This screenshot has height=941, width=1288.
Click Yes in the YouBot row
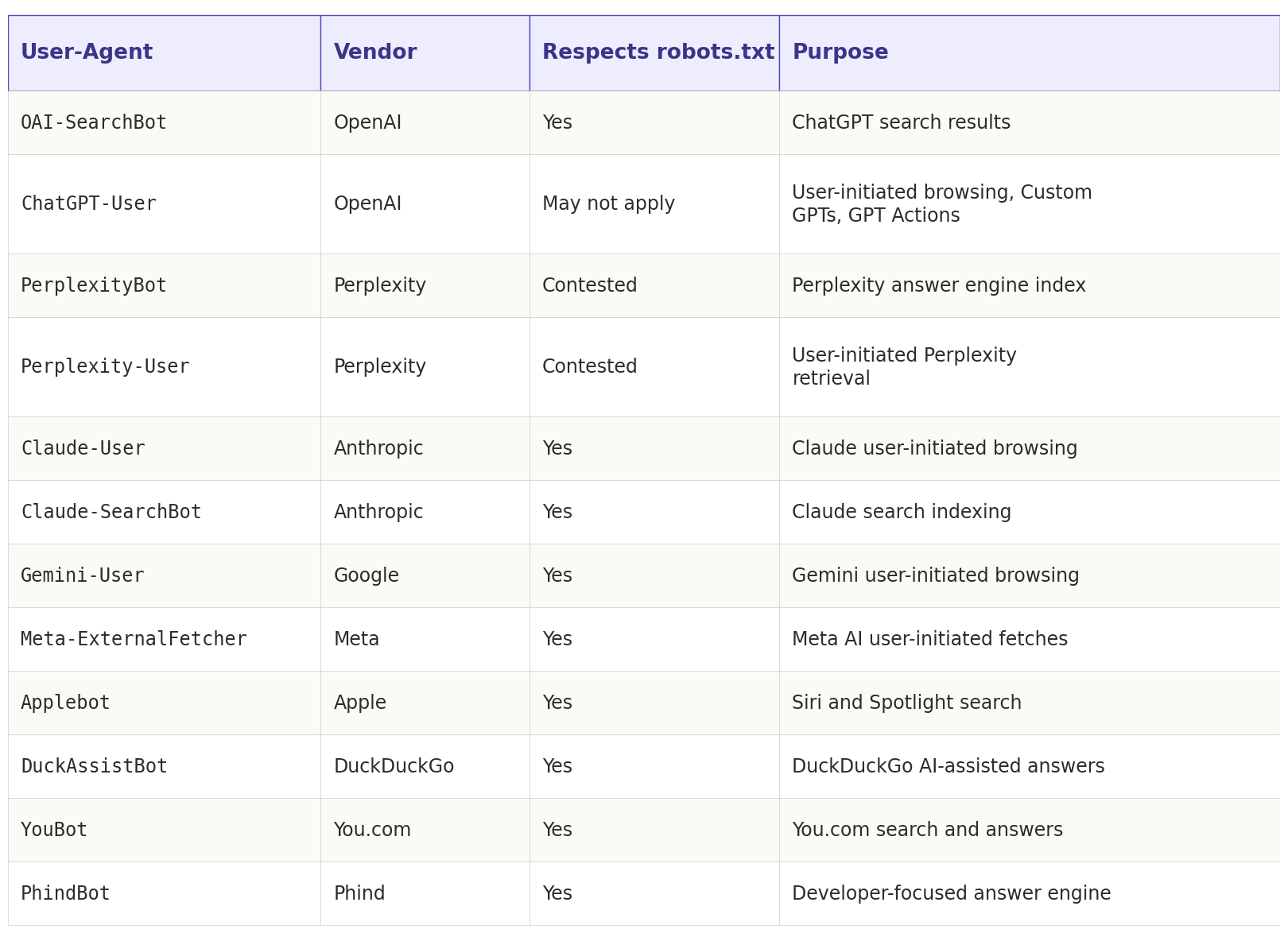point(654,830)
